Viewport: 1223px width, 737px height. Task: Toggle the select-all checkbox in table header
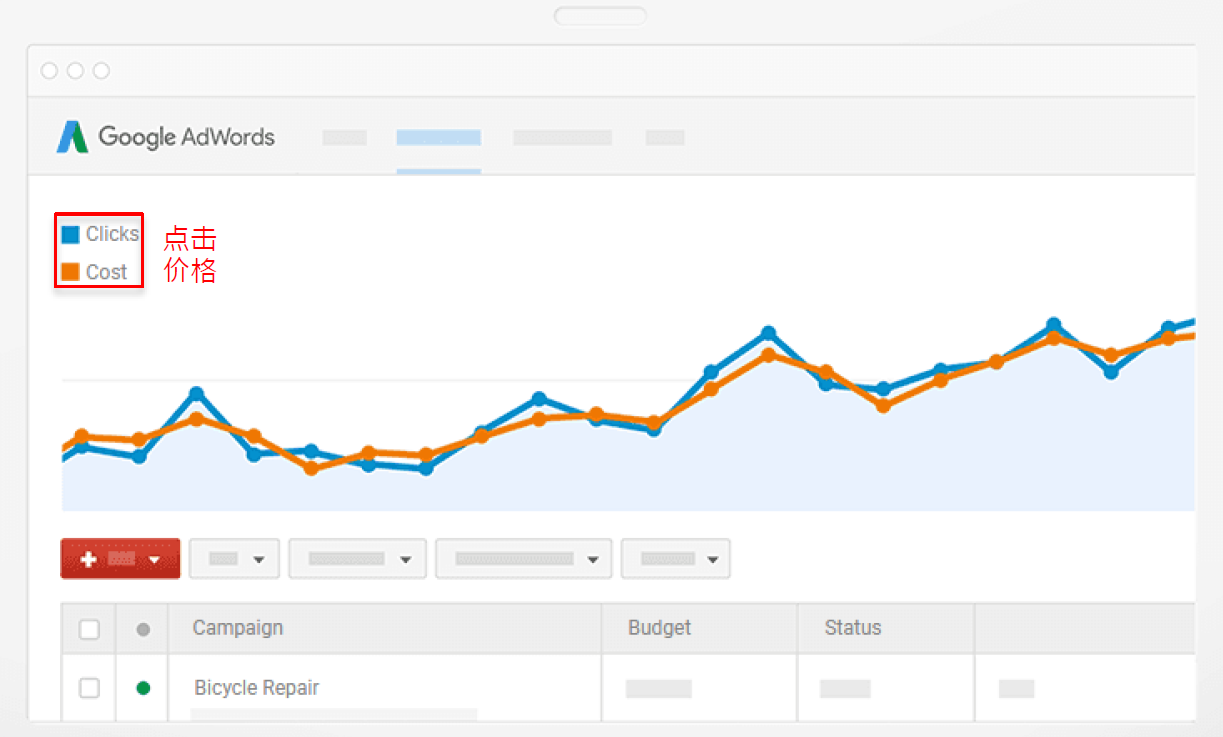89,629
